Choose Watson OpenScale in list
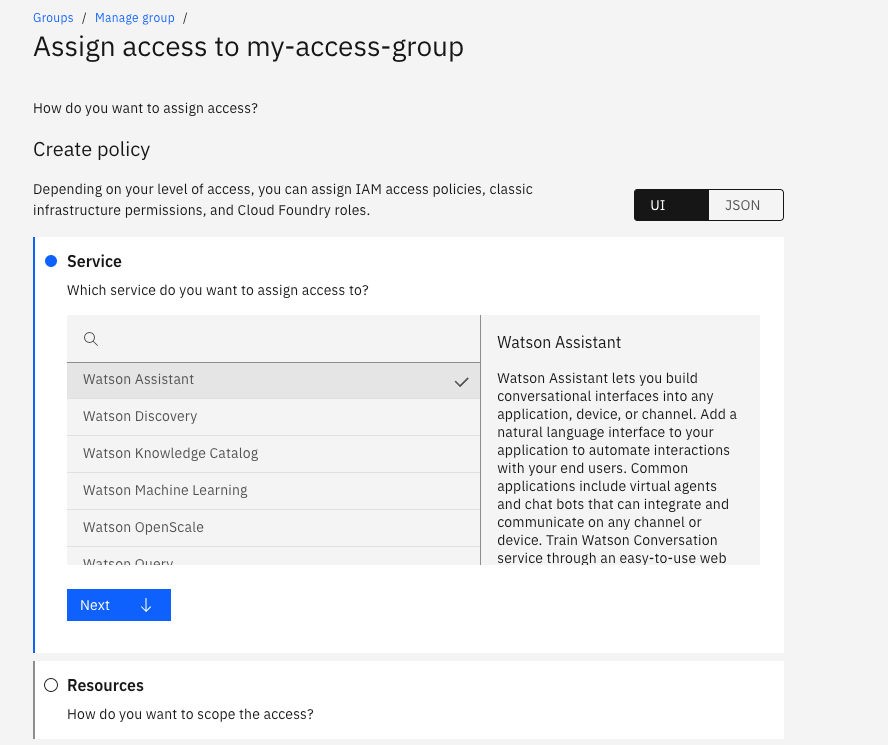 (x=143, y=528)
